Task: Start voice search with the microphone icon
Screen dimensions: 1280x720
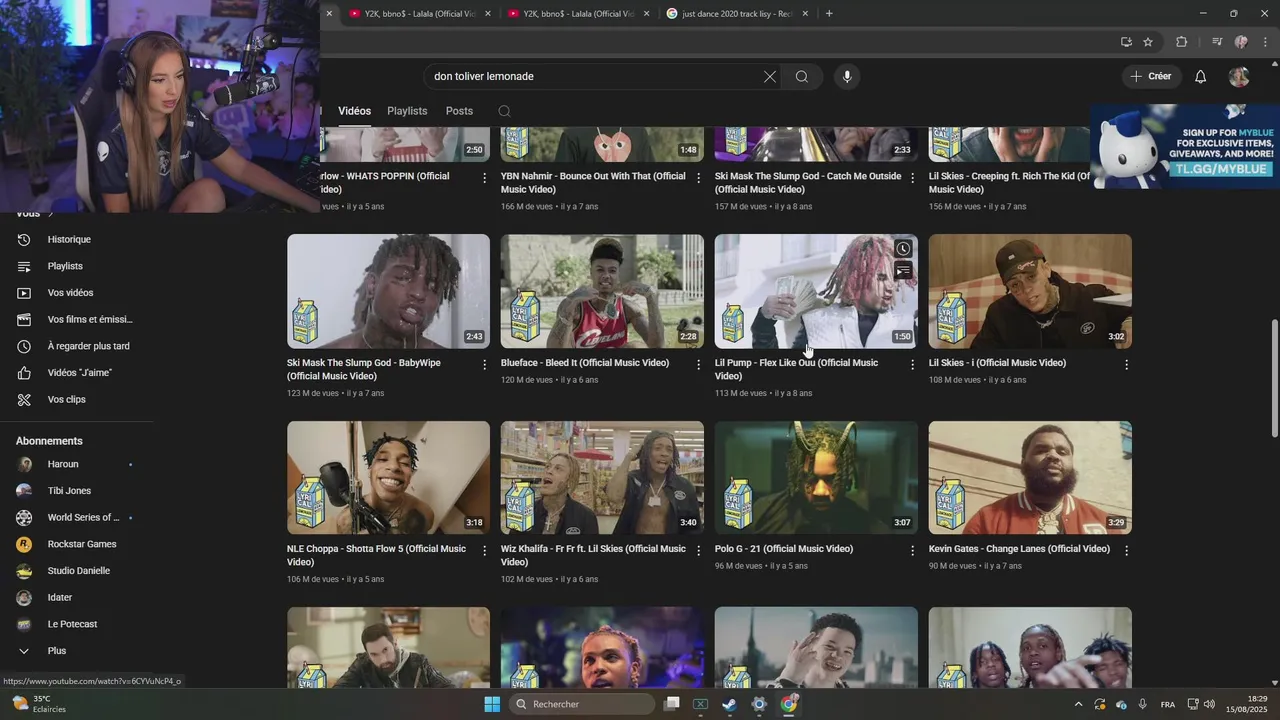Action: pos(847,77)
